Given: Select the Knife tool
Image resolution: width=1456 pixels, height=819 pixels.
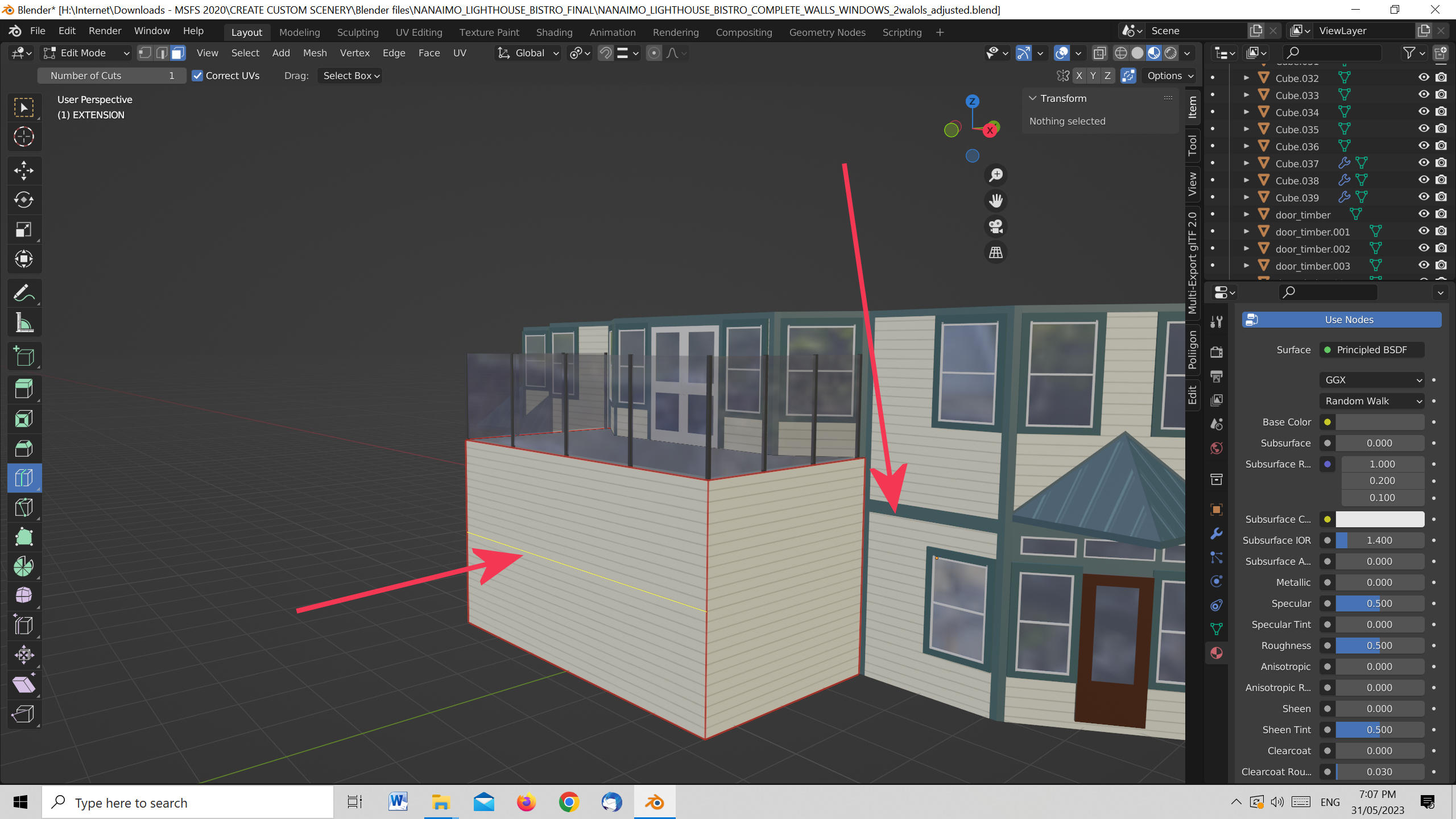Looking at the screenshot, I should [24, 507].
